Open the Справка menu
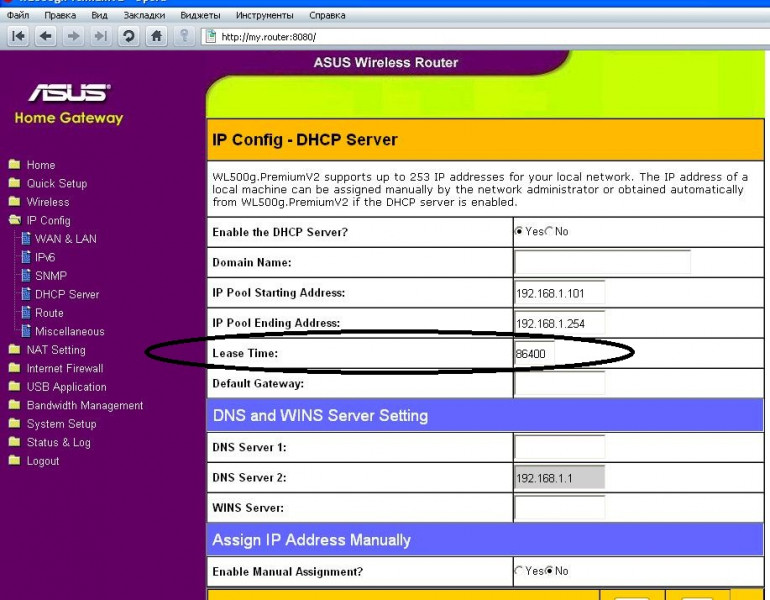Viewport: 770px width, 600px height. pyautogui.click(x=327, y=15)
